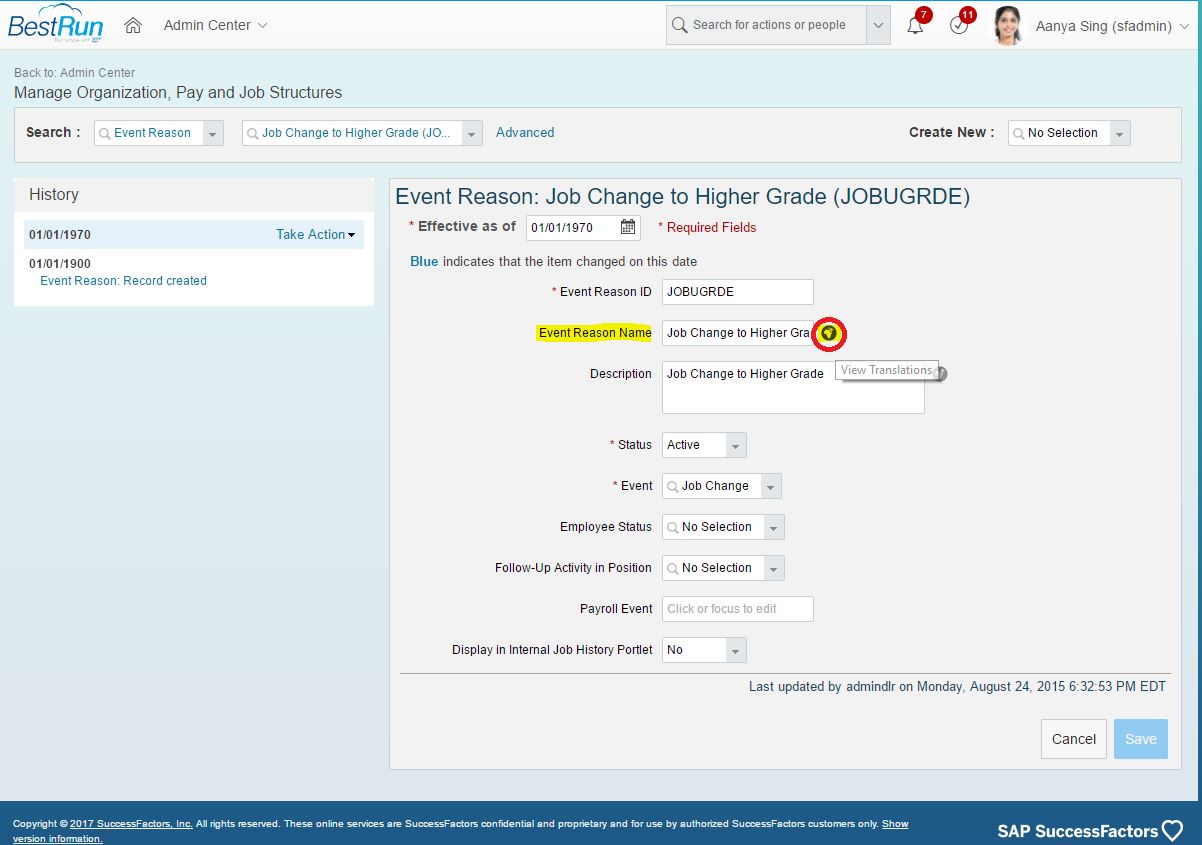Click the Last updated by admindlr text

957,687
